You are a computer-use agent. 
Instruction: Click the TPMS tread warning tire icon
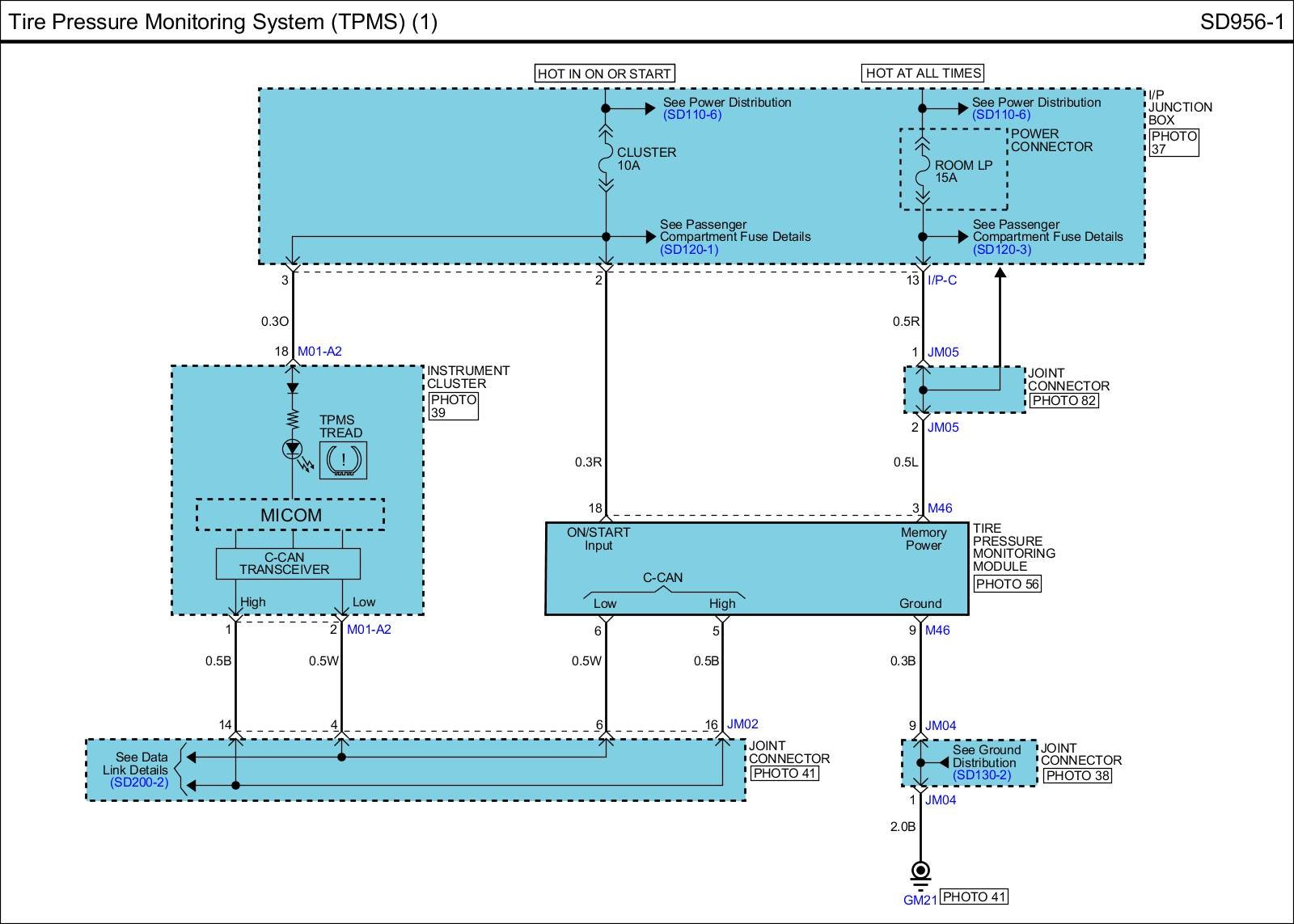(x=343, y=460)
